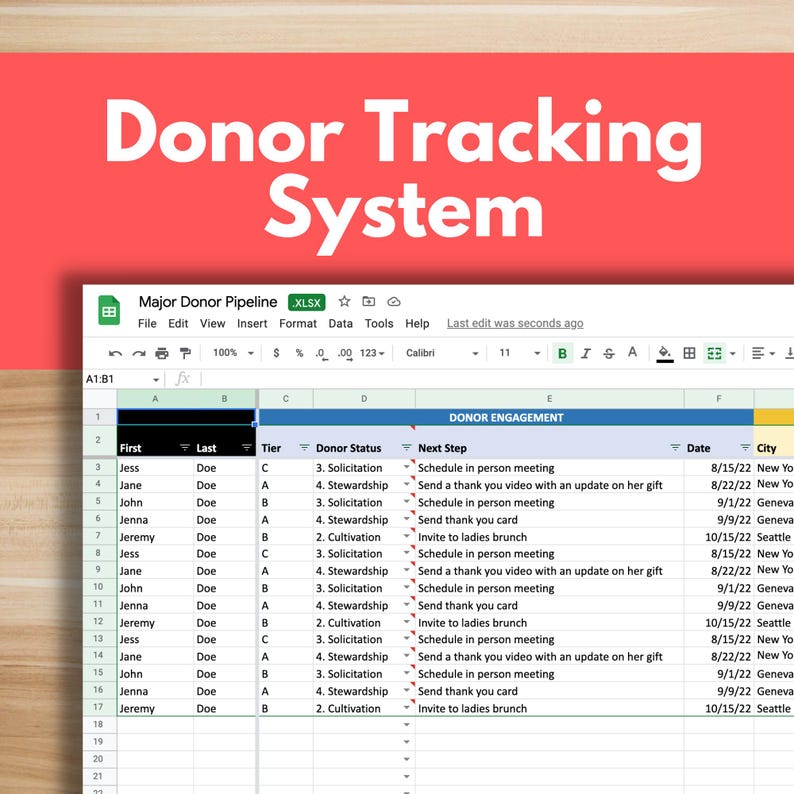Open the Donor Status dropdown in row 3
The height and width of the screenshot is (794, 794).
pos(407,467)
